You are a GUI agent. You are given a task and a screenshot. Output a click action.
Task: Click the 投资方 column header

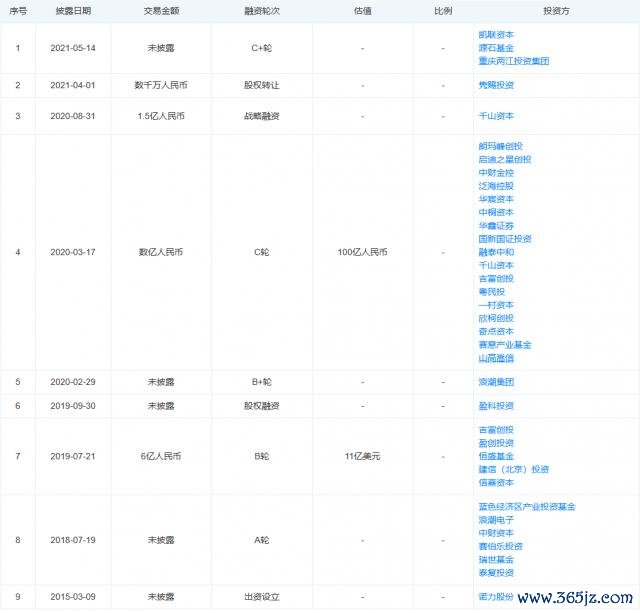(x=556, y=11)
